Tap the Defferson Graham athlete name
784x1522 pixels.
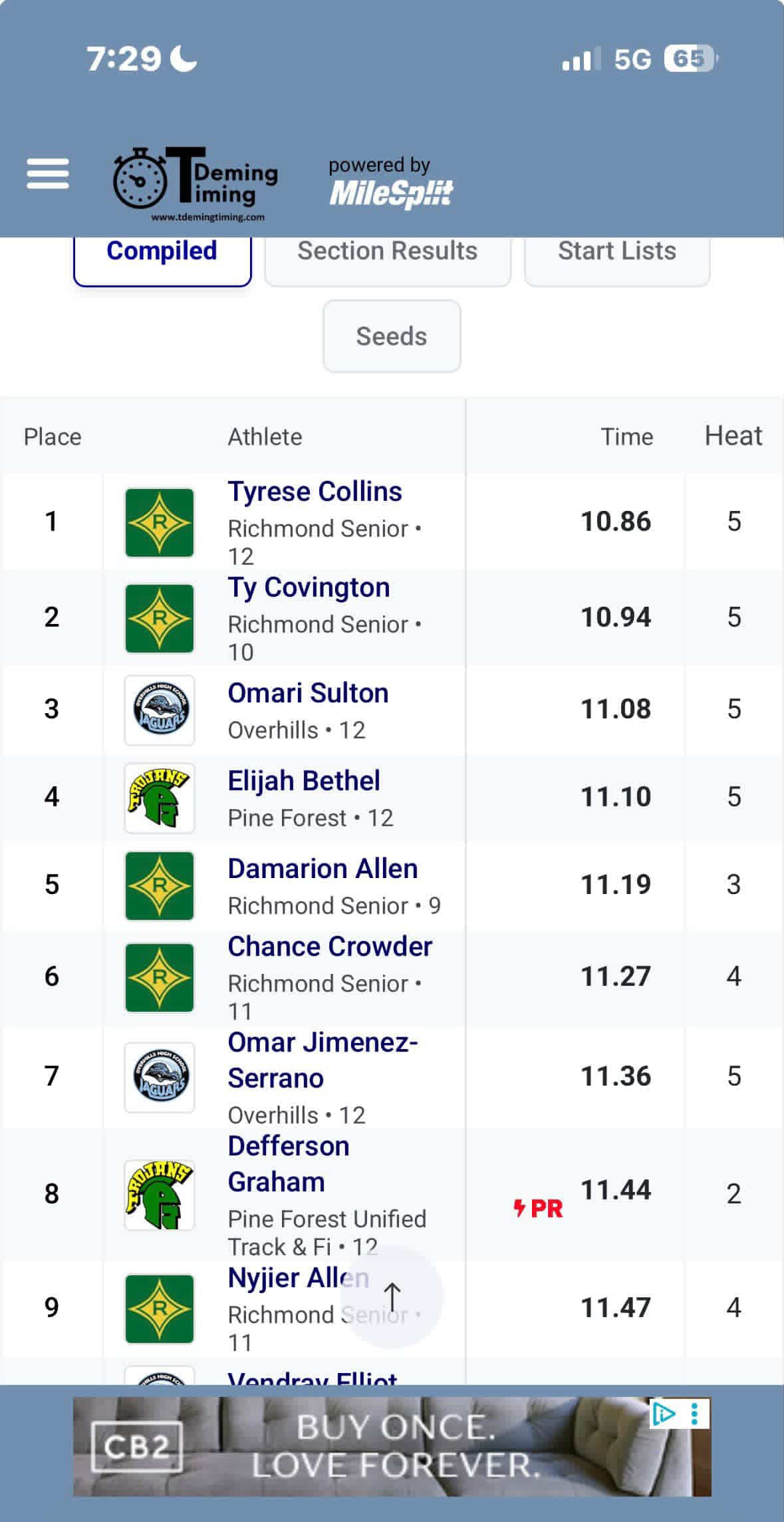pyautogui.click(x=289, y=1163)
